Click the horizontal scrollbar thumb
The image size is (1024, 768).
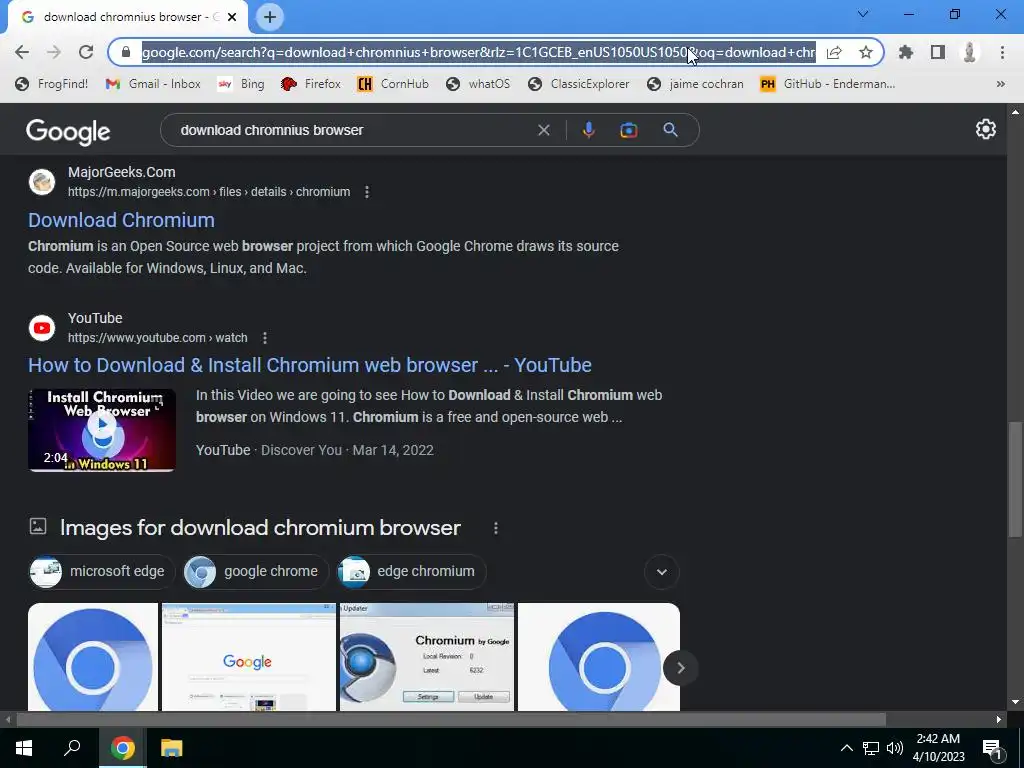pos(451,720)
